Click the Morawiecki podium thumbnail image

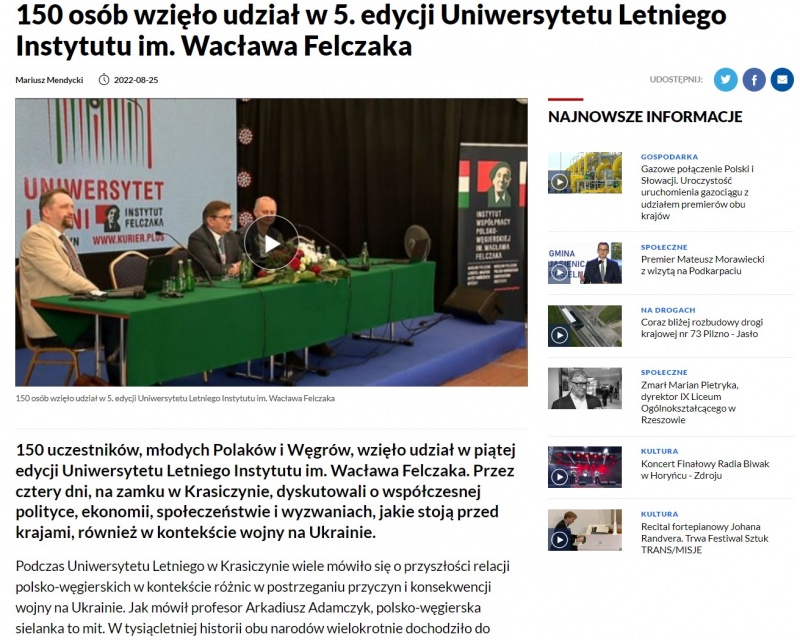[585, 263]
